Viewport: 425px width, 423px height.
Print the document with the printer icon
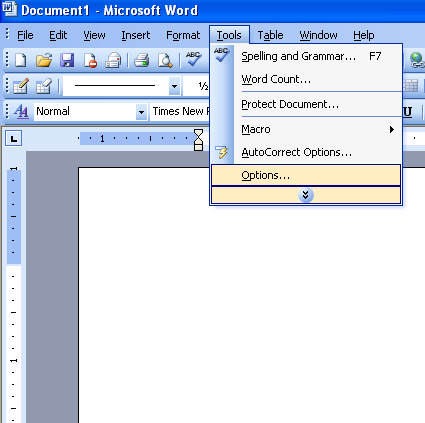point(142,60)
